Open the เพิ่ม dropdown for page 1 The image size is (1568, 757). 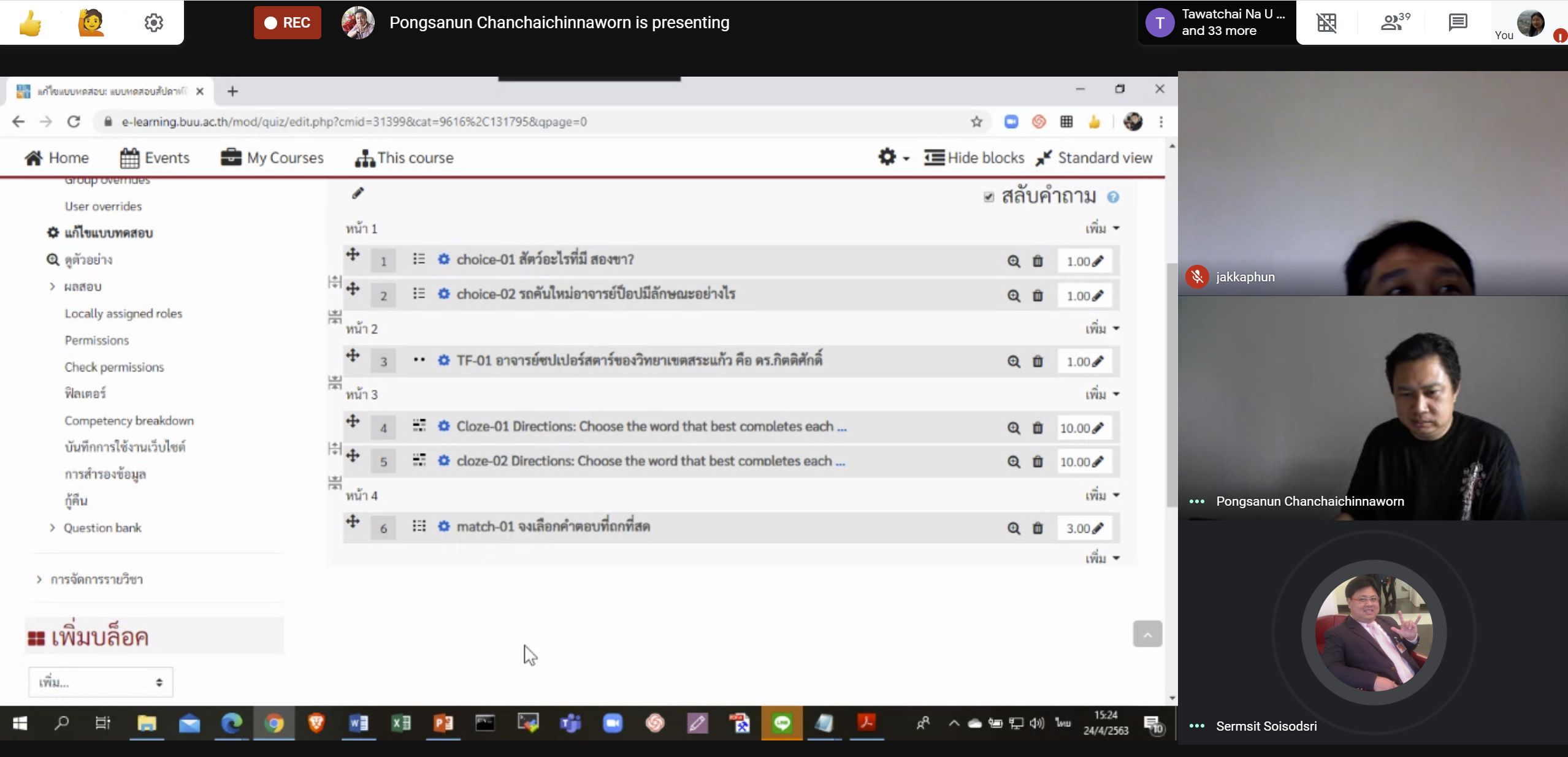click(1102, 229)
